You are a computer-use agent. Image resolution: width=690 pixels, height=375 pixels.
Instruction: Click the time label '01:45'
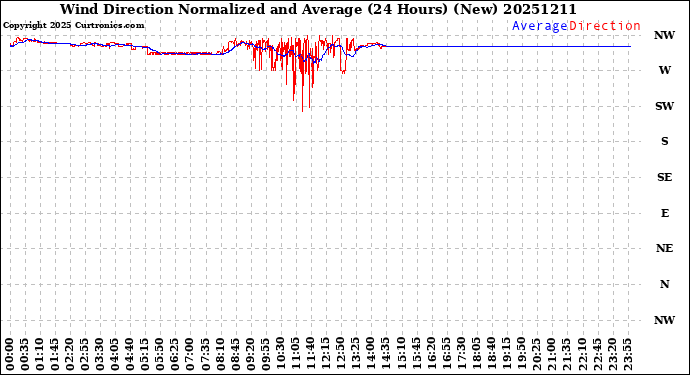click(x=55, y=355)
